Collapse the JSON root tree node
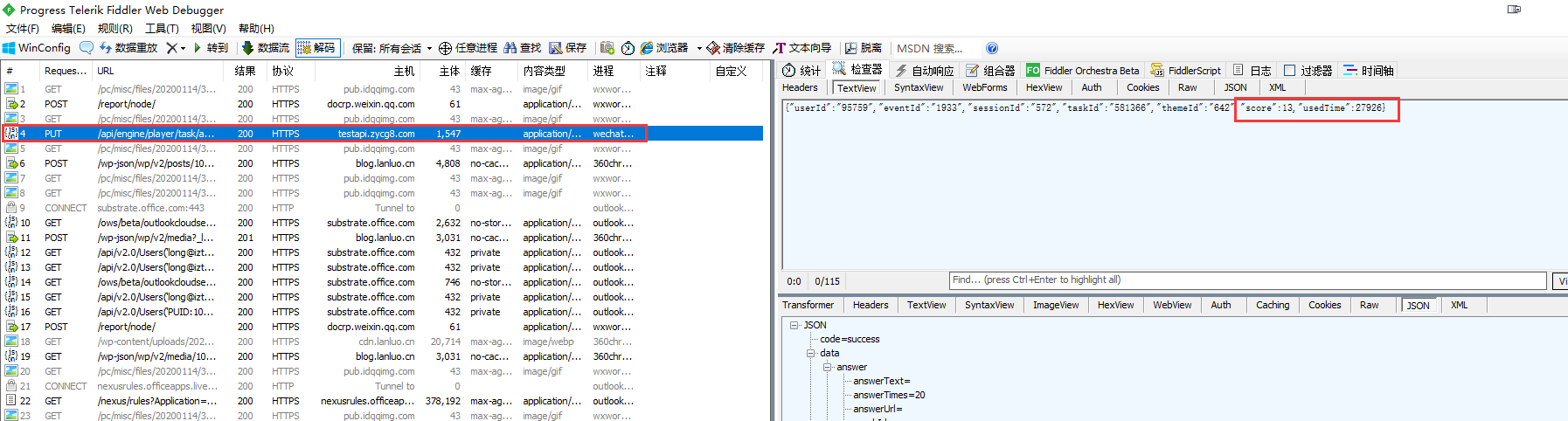Image resolution: width=1568 pixels, height=421 pixels. point(794,325)
